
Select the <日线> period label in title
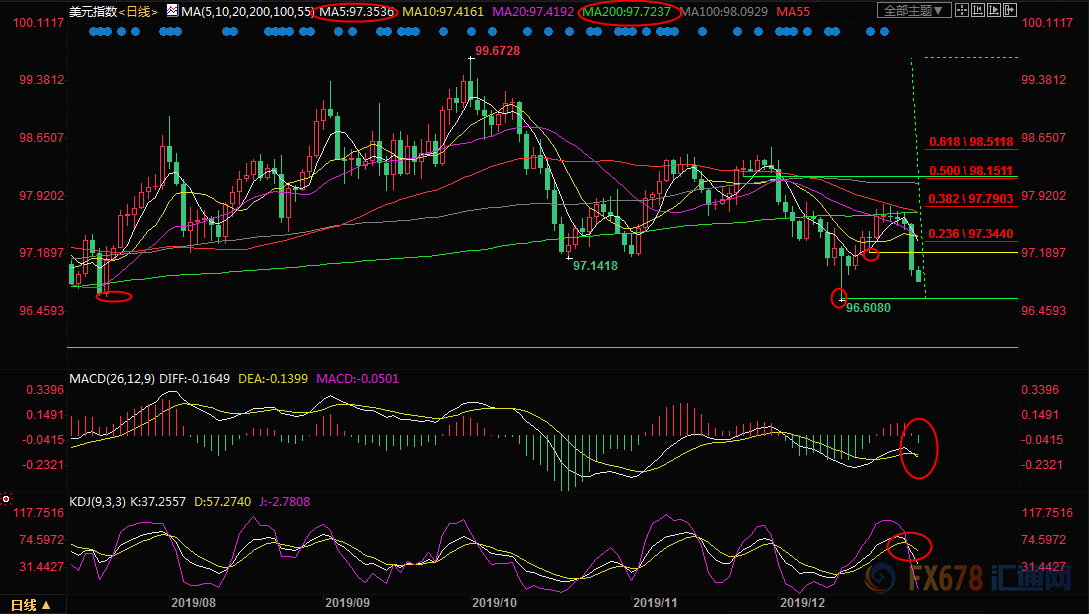pos(138,12)
